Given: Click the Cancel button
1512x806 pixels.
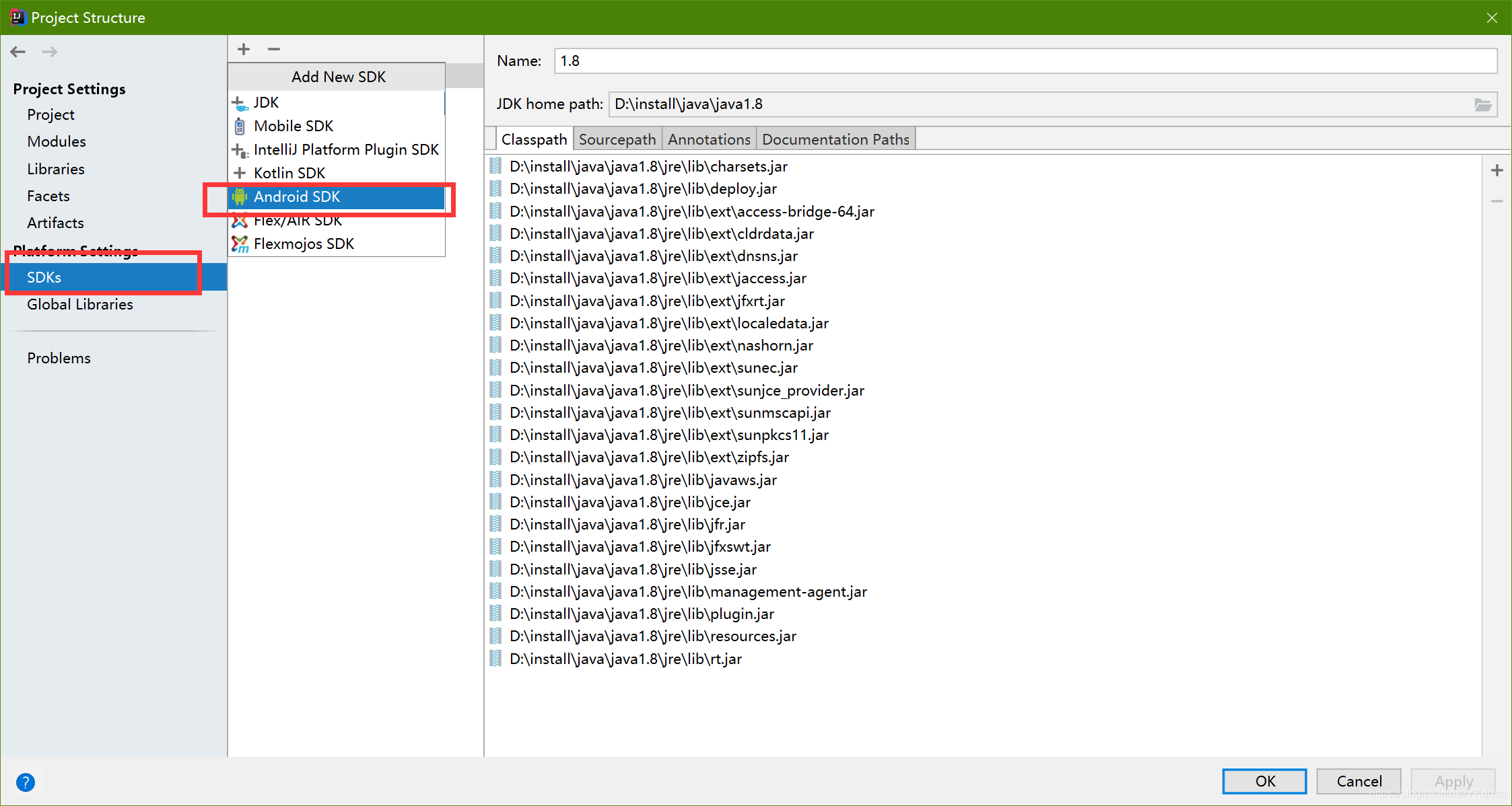Looking at the screenshot, I should pyautogui.click(x=1359, y=781).
